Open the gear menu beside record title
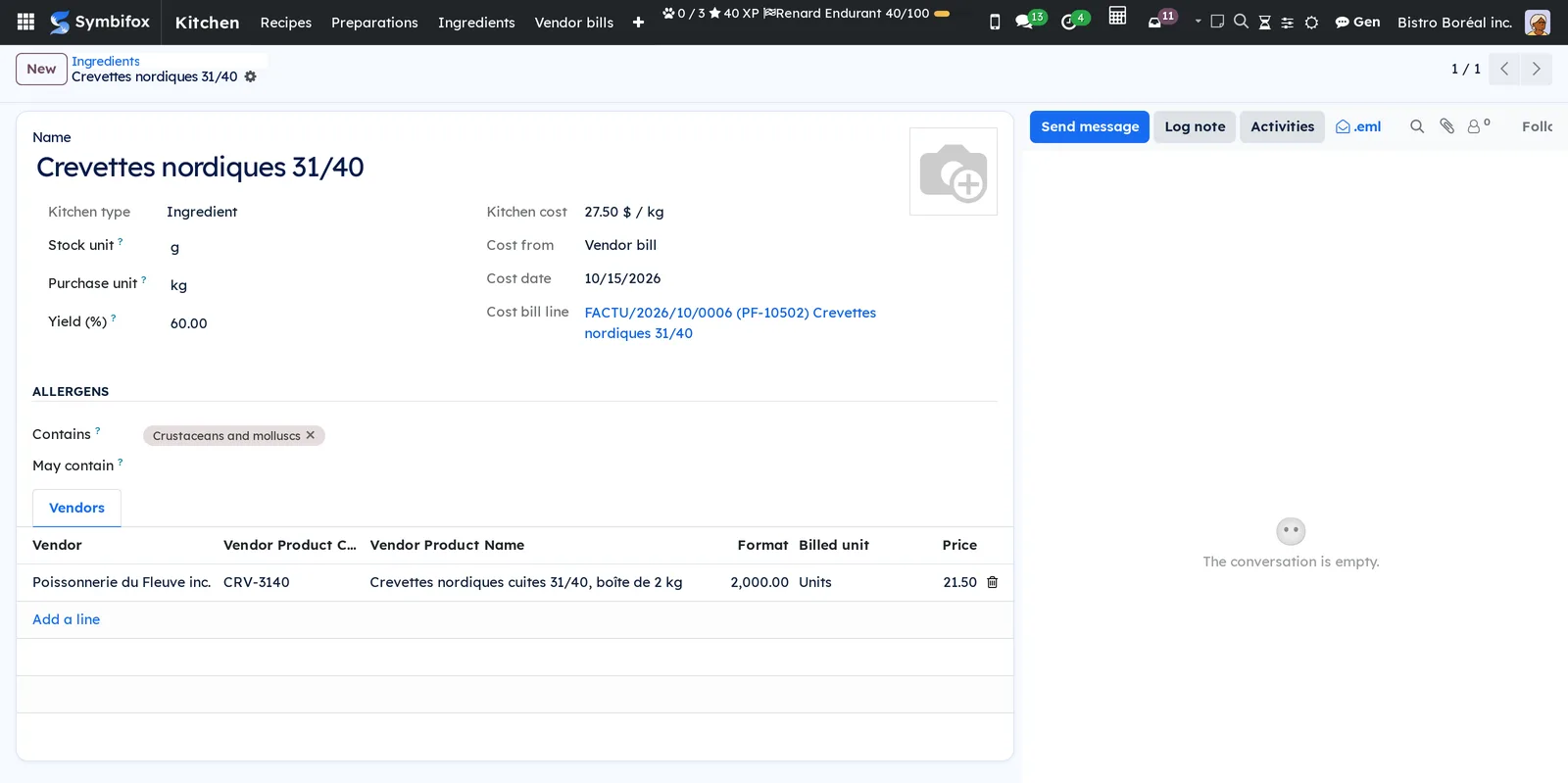Screen dimensions: 1568x783 pyautogui.click(x=250, y=76)
